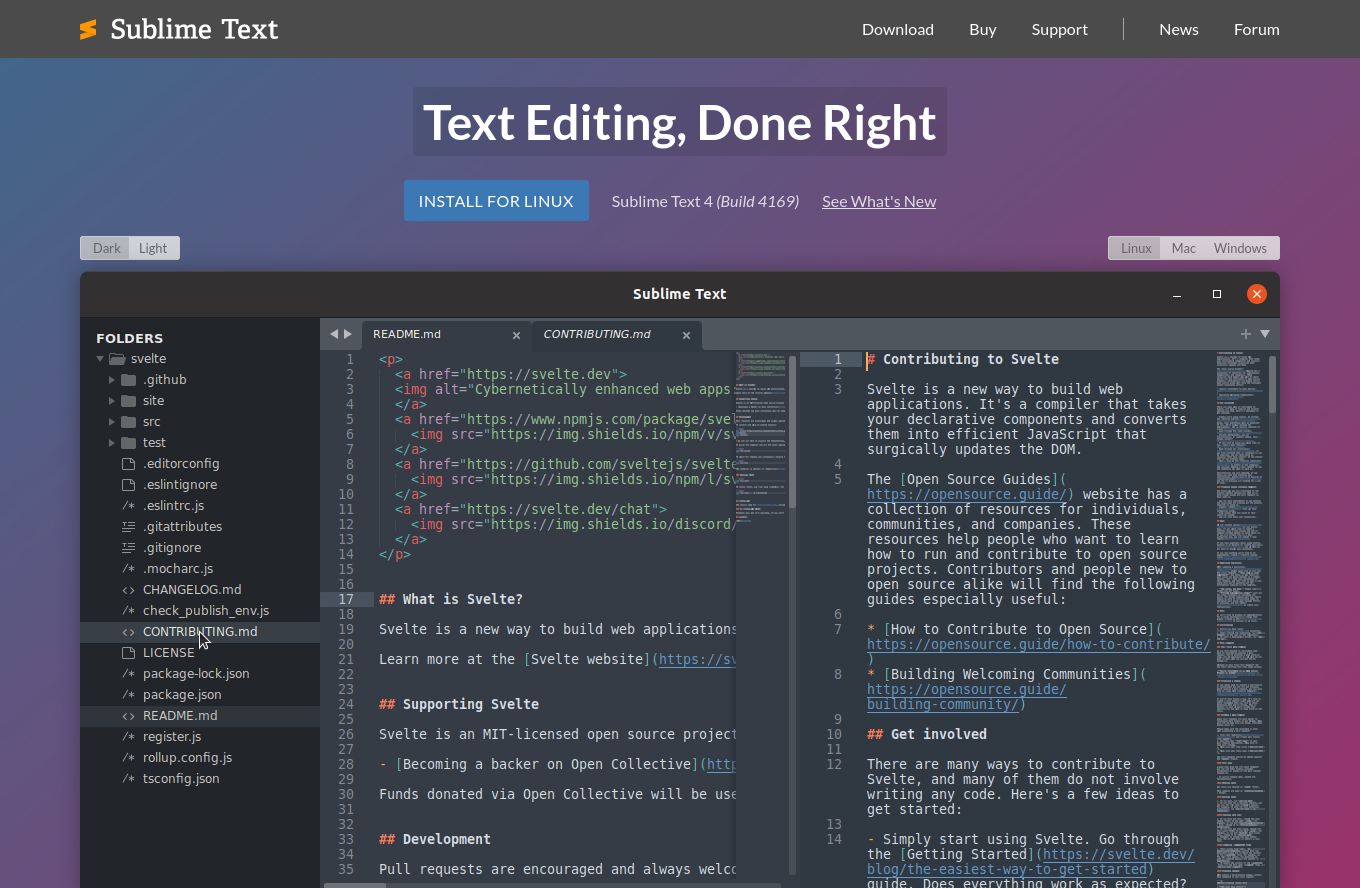The height and width of the screenshot is (888, 1360).
Task: Select rollup.config.js file name in sidebar
Action: (x=188, y=758)
